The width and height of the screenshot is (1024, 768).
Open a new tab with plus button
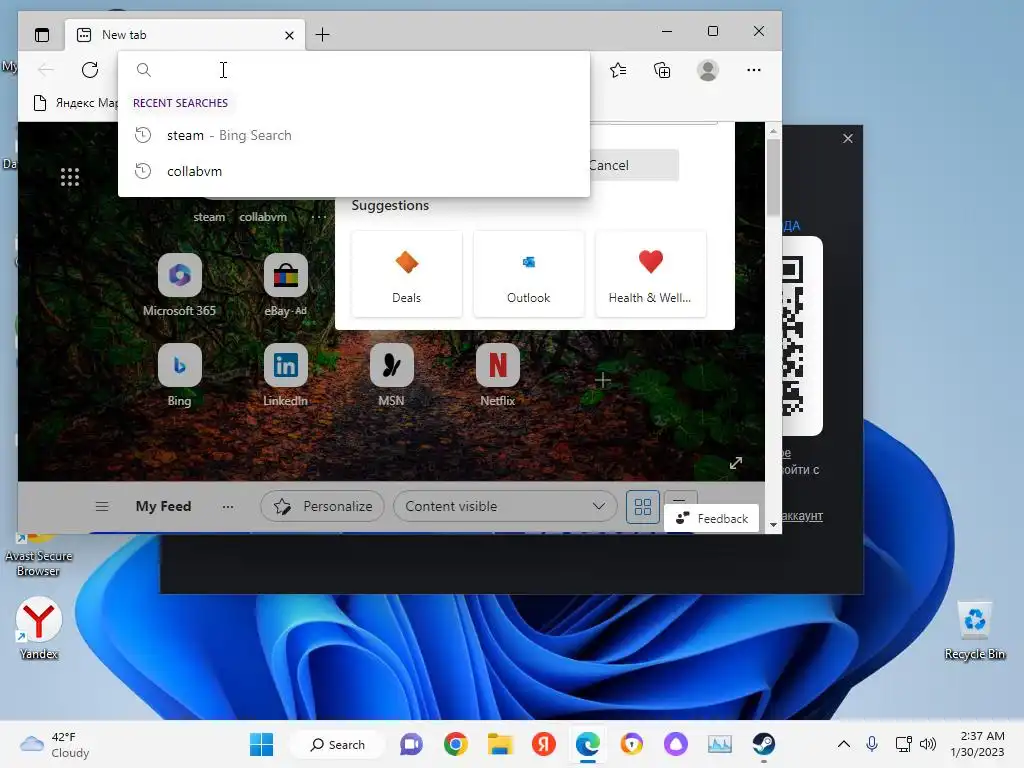pyautogui.click(x=323, y=35)
